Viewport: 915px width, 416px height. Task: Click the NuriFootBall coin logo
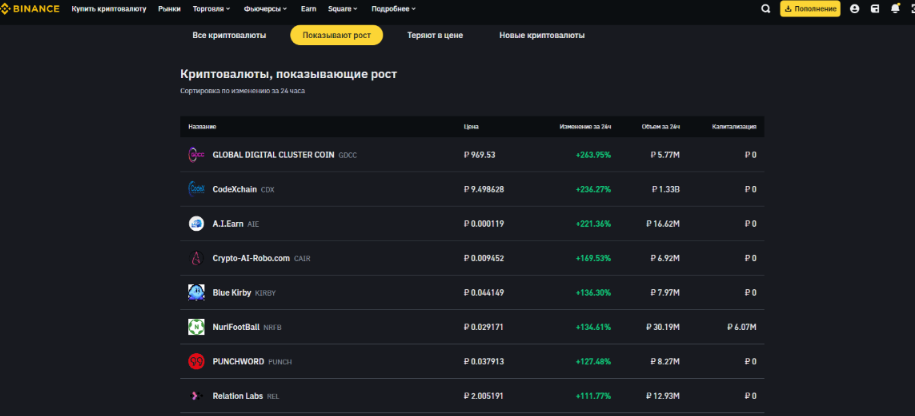click(196, 327)
